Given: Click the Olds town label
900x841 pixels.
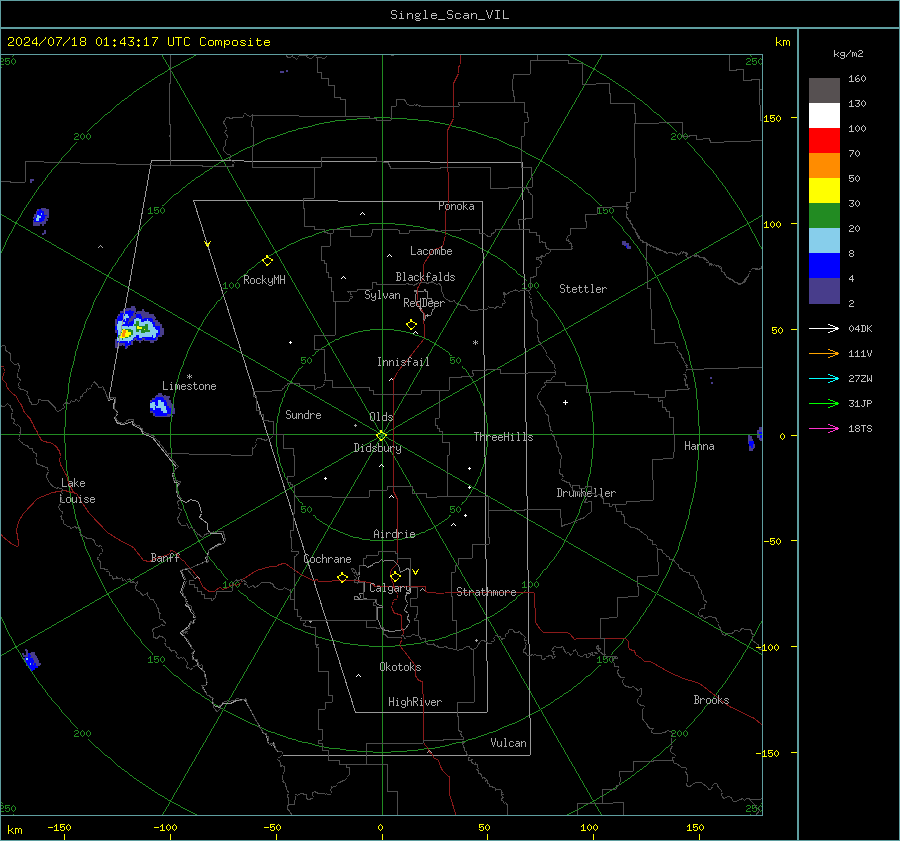Looking at the screenshot, I should [x=381, y=417].
